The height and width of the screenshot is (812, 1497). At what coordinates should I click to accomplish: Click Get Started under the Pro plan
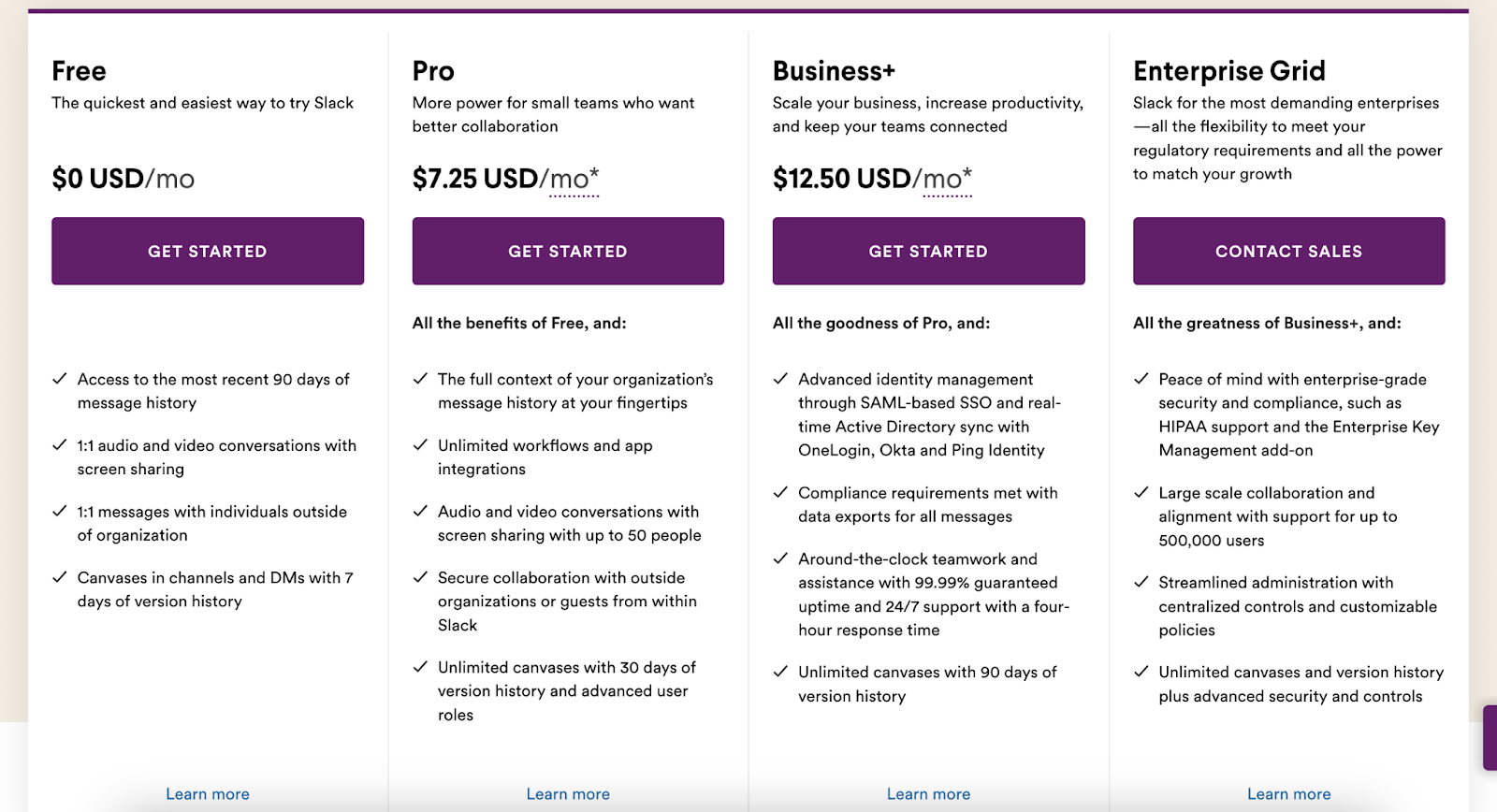point(568,251)
